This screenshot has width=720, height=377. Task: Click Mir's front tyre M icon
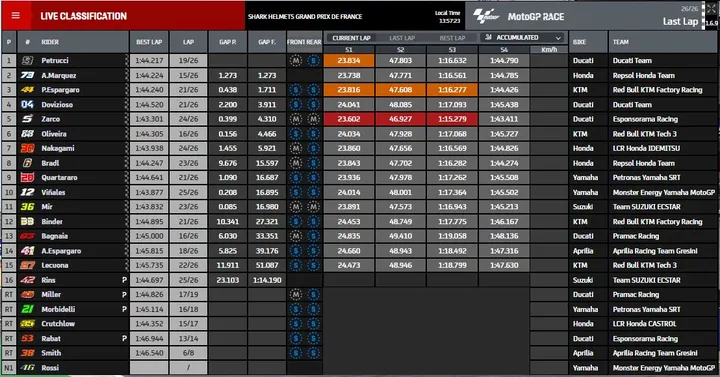point(296,207)
